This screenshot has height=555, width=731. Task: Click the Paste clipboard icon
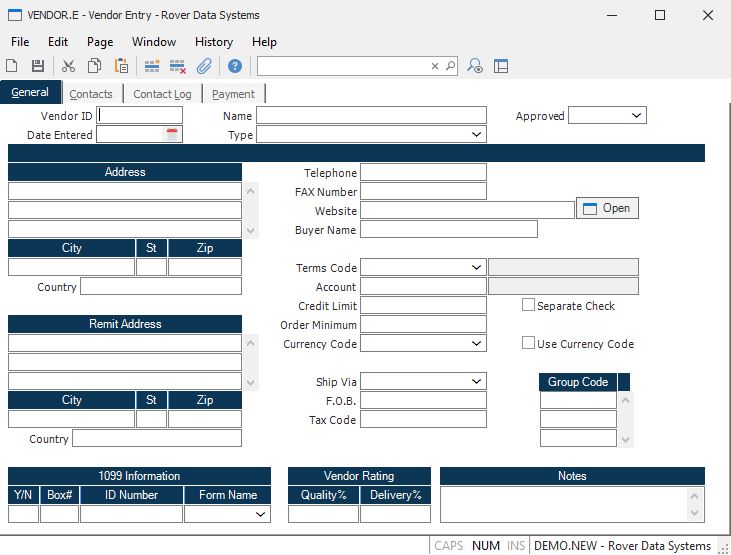click(121, 66)
